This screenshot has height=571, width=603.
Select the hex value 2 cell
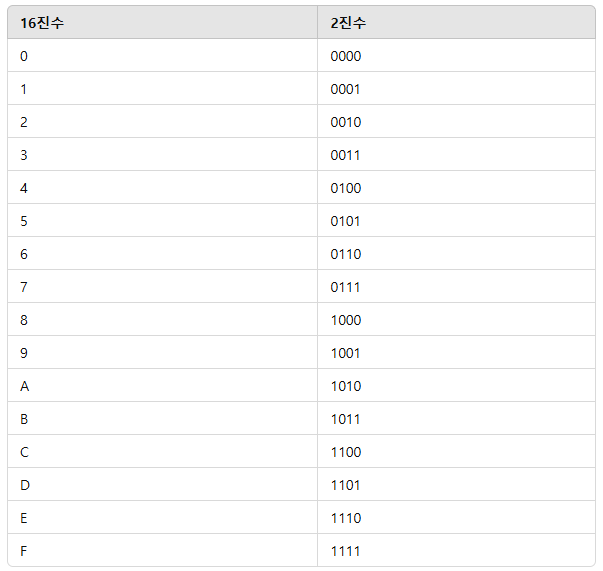(x=24, y=122)
